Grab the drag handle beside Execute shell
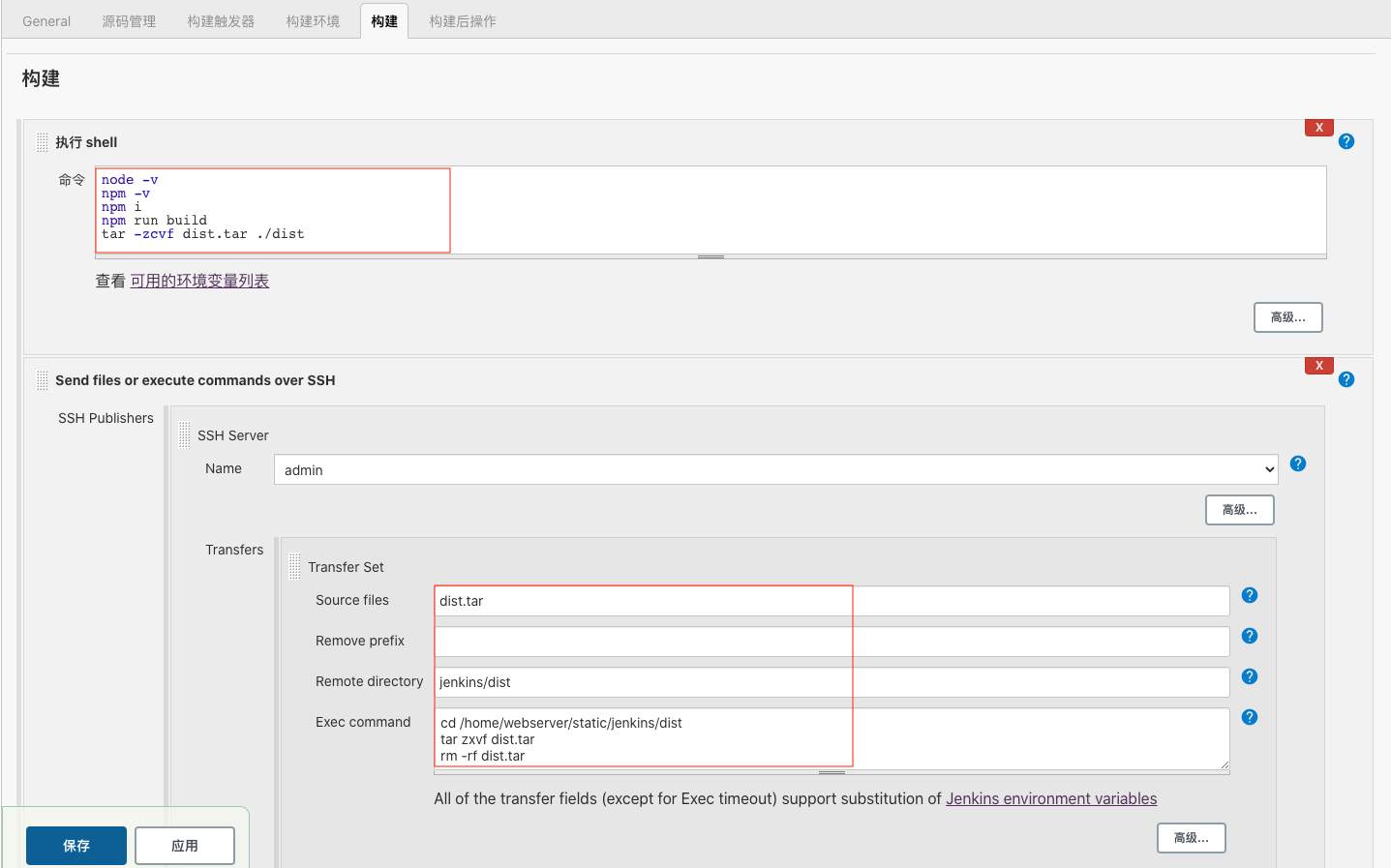Viewport: 1391px width, 868px height. [42, 142]
